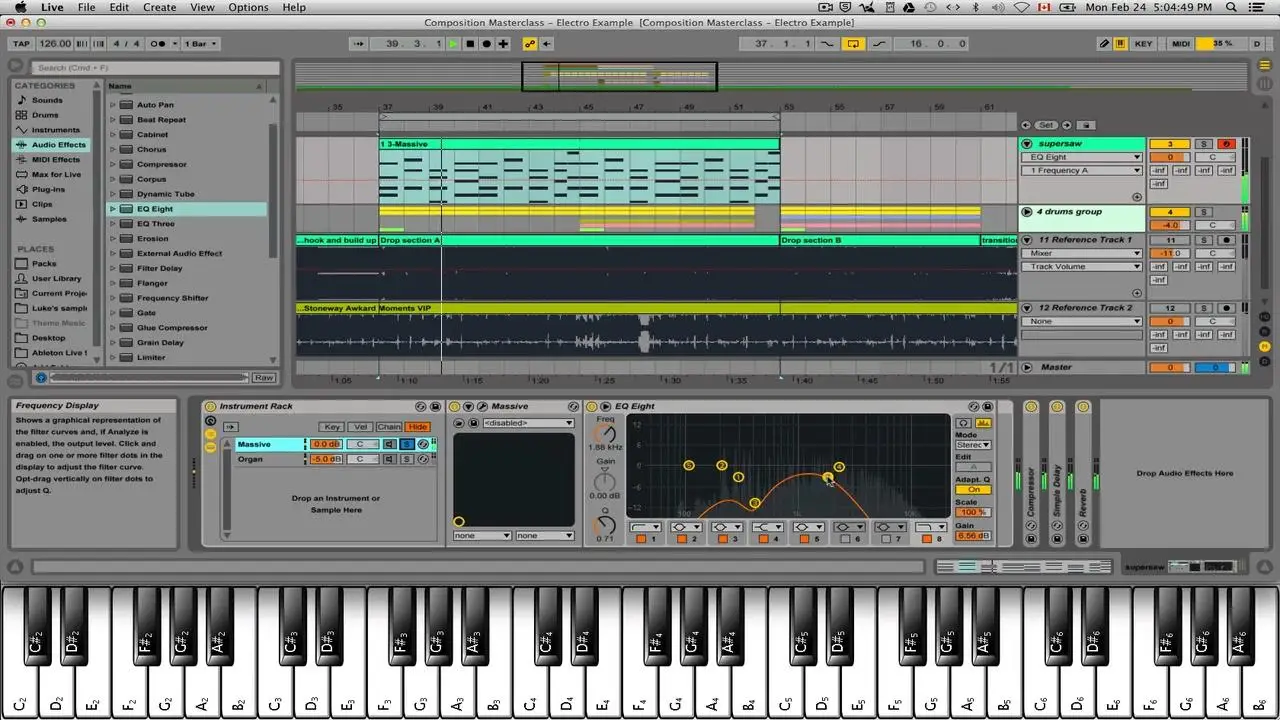Toggle track activator 11 Reference Track 1
This screenshot has height=720, width=1280.
click(x=1169, y=240)
